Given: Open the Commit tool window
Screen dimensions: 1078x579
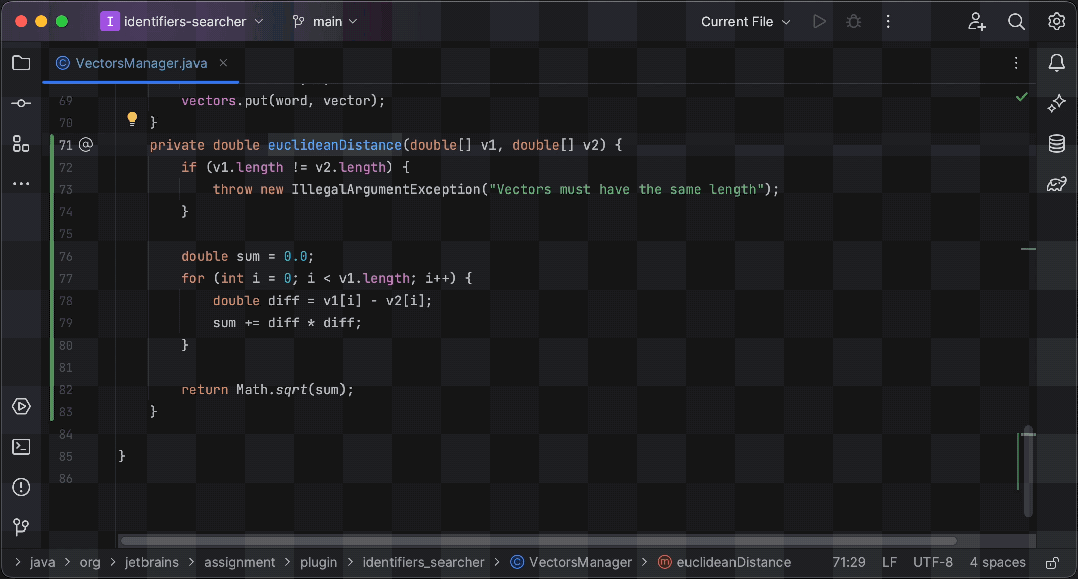Looking at the screenshot, I should pos(20,102).
